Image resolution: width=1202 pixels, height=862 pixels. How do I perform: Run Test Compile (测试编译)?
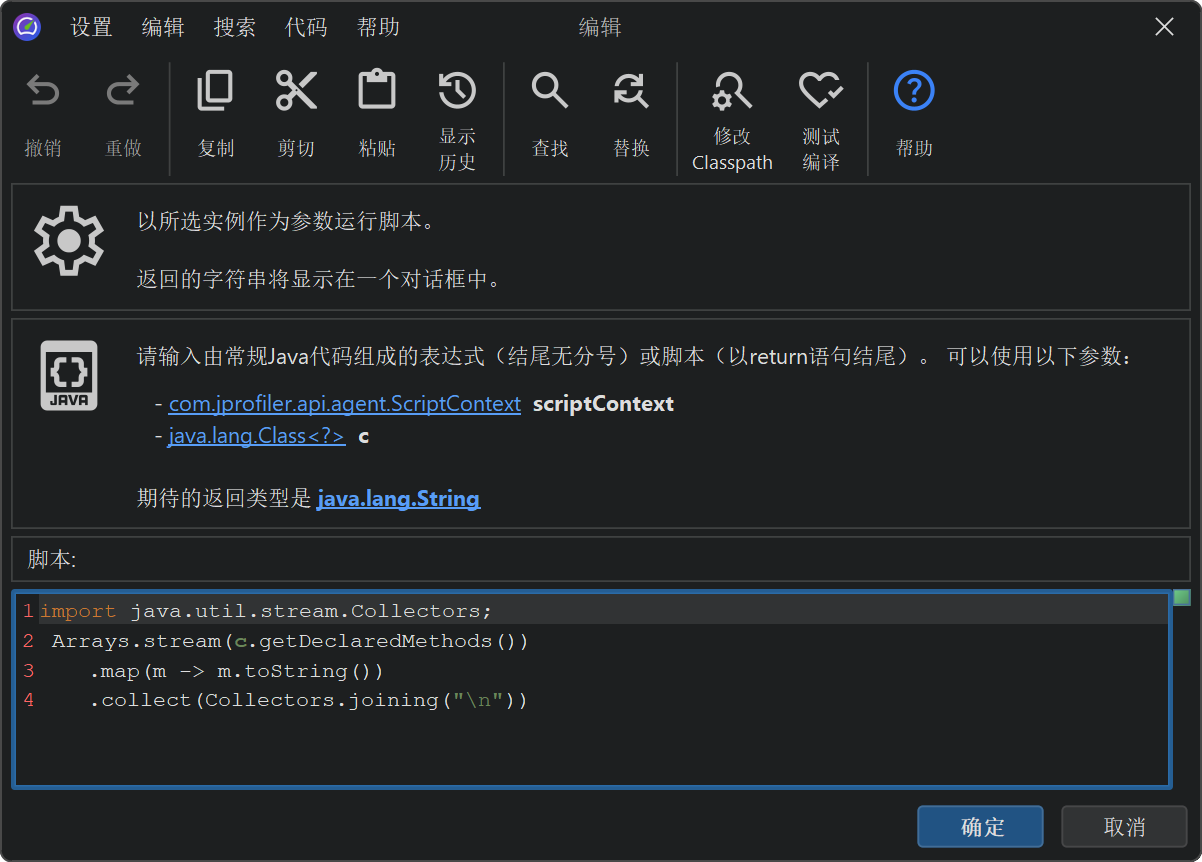pos(821,93)
